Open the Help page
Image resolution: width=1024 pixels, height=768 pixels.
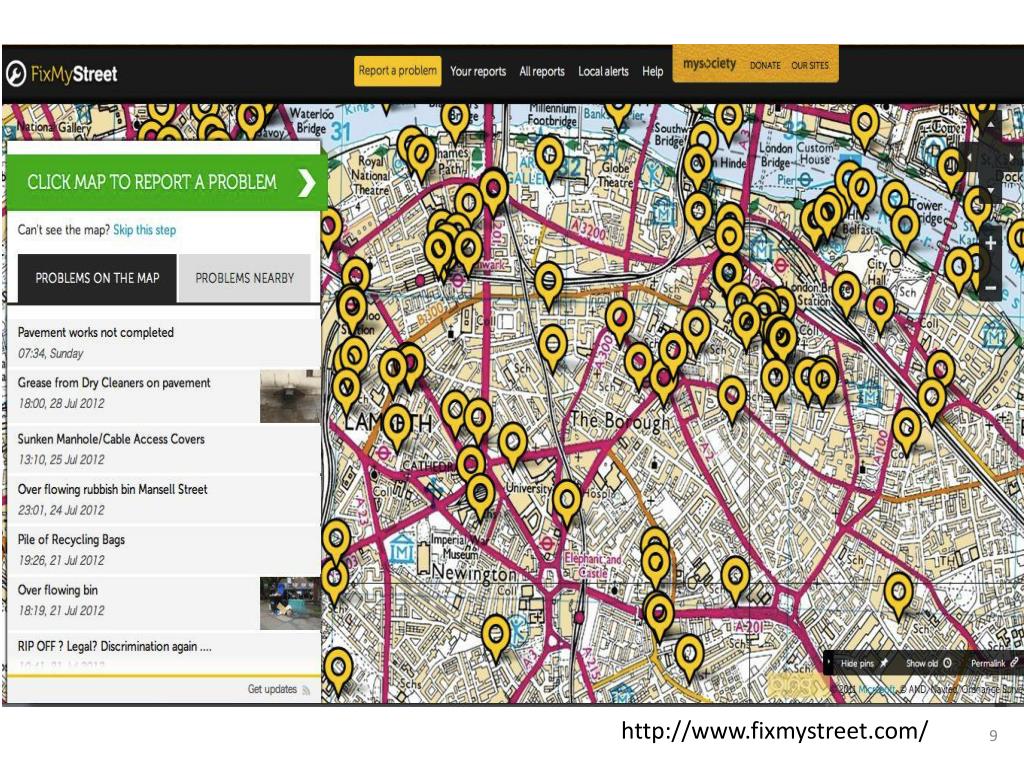(652, 71)
